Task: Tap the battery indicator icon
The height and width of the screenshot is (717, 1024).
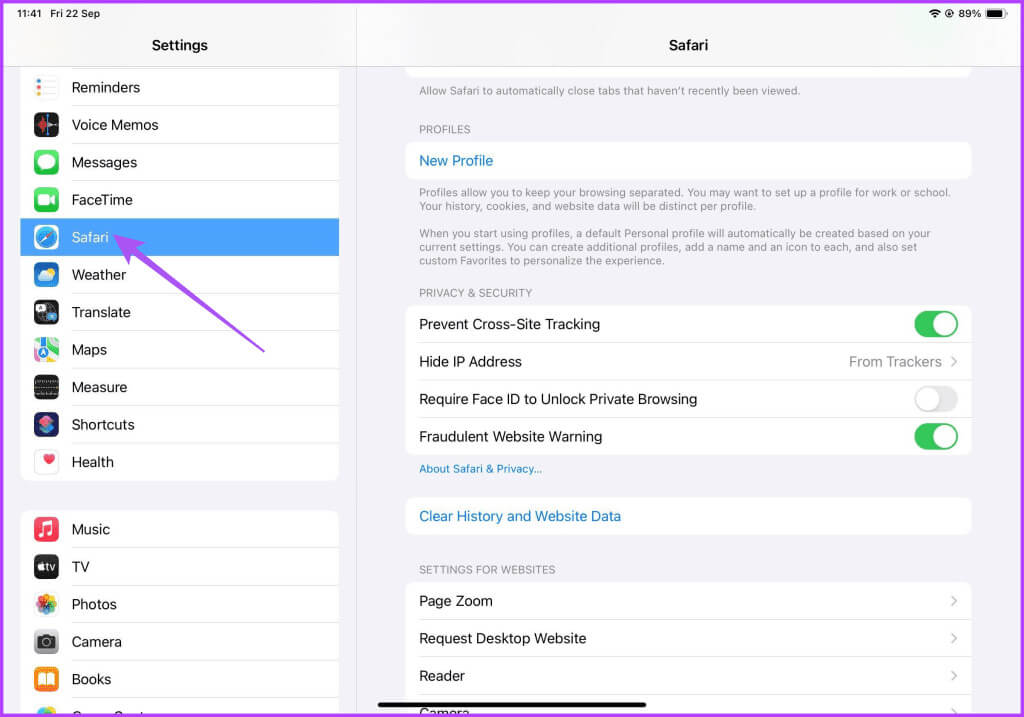Action: point(997,13)
